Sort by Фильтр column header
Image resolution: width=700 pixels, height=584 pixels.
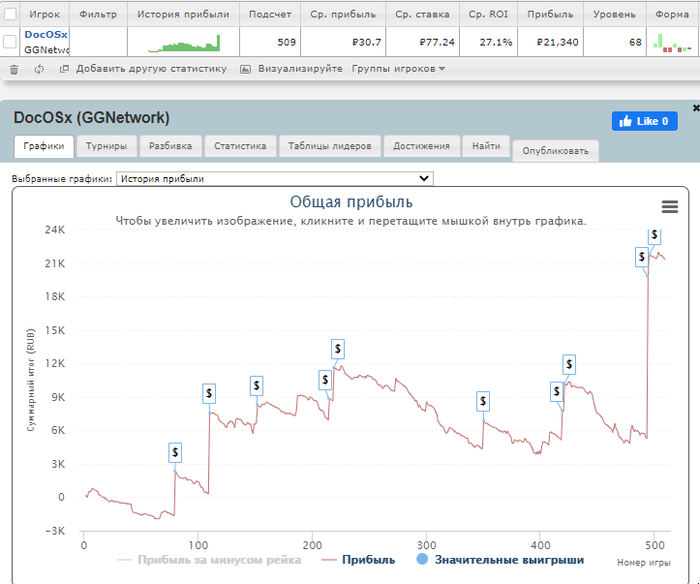pos(98,14)
